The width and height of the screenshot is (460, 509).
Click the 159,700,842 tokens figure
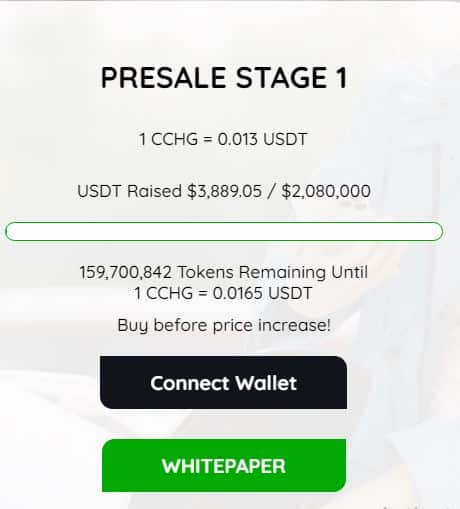click(125, 272)
